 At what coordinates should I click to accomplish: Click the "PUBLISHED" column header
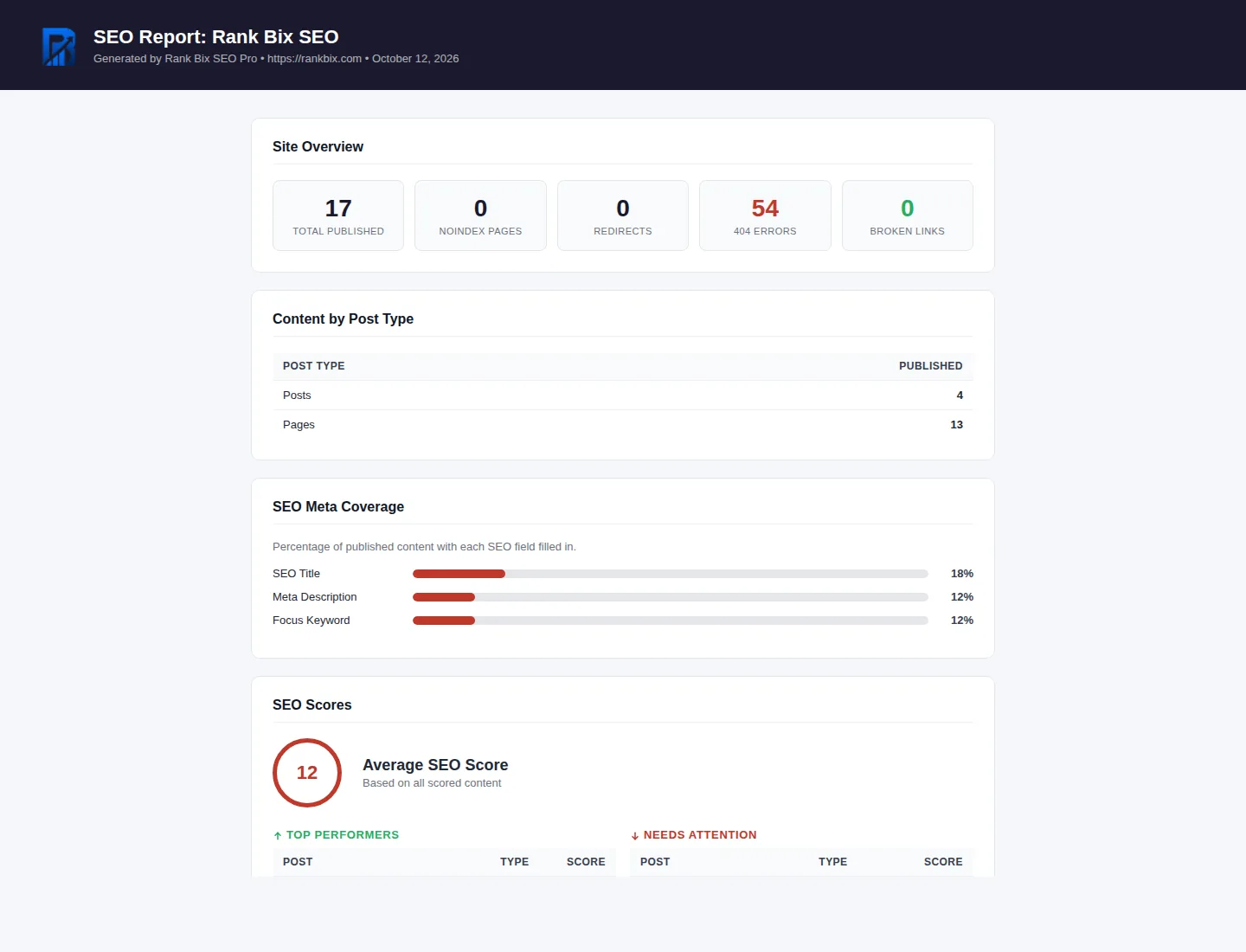tap(931, 366)
